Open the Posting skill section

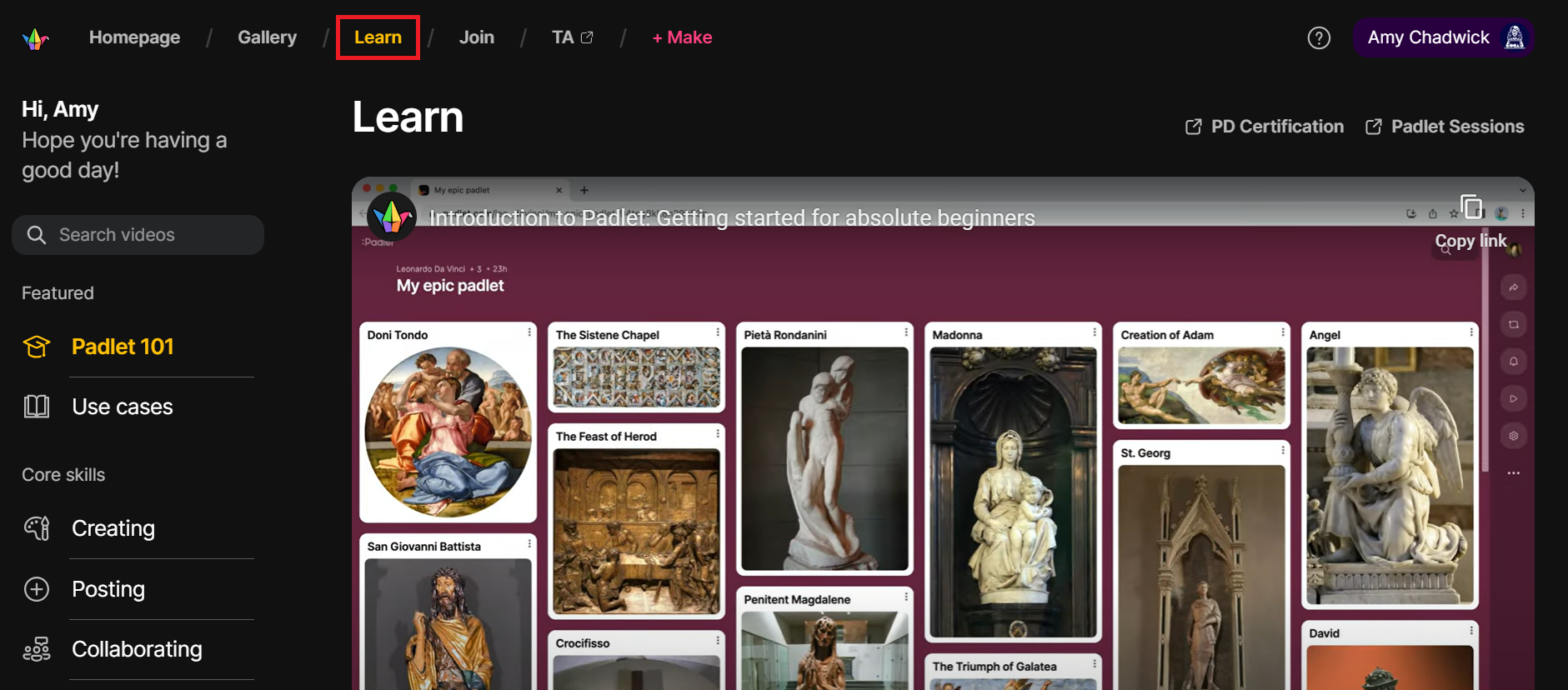click(x=108, y=589)
